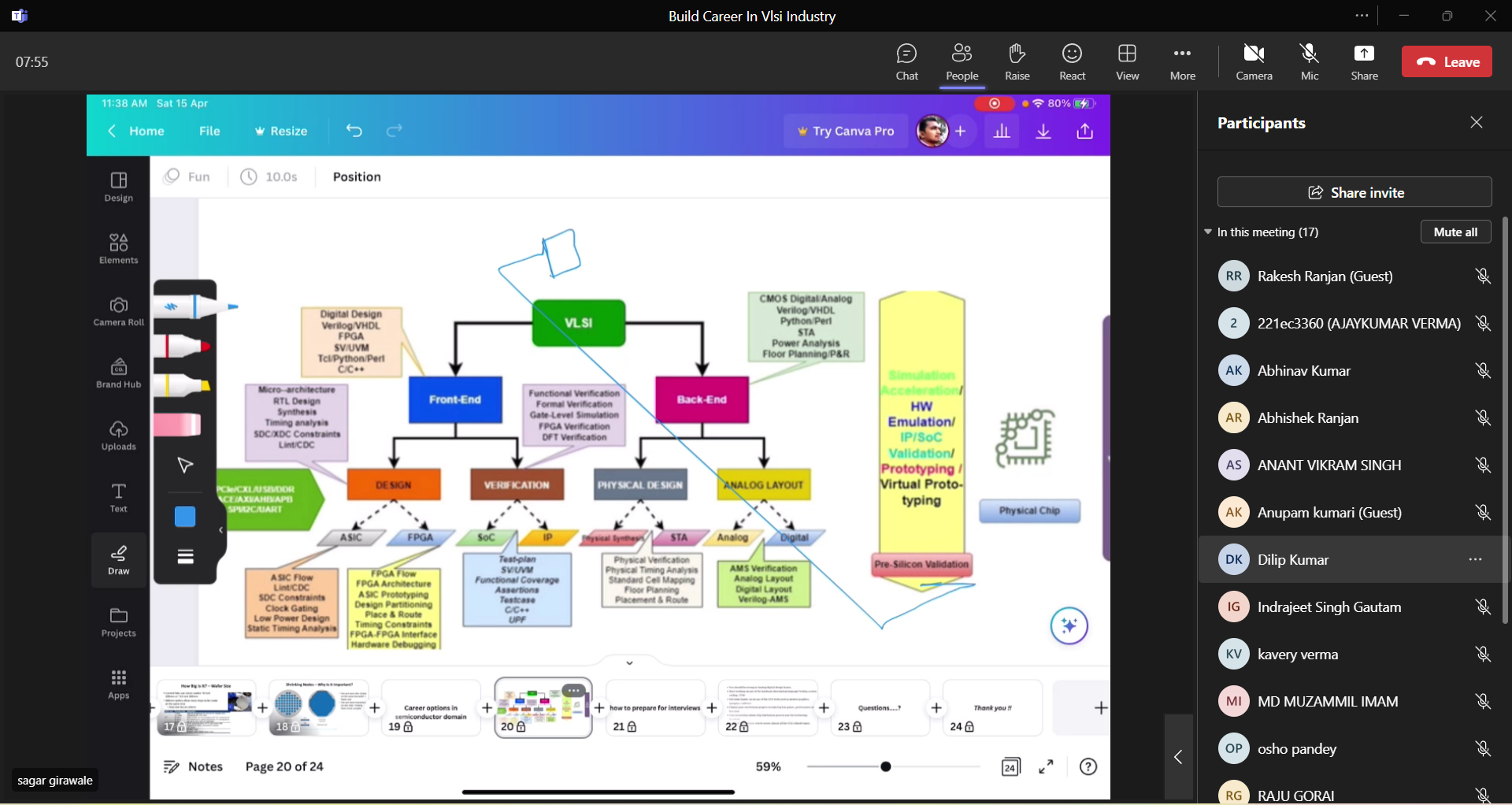Click the Share invite button
The width and height of the screenshot is (1512, 805).
coord(1354,192)
